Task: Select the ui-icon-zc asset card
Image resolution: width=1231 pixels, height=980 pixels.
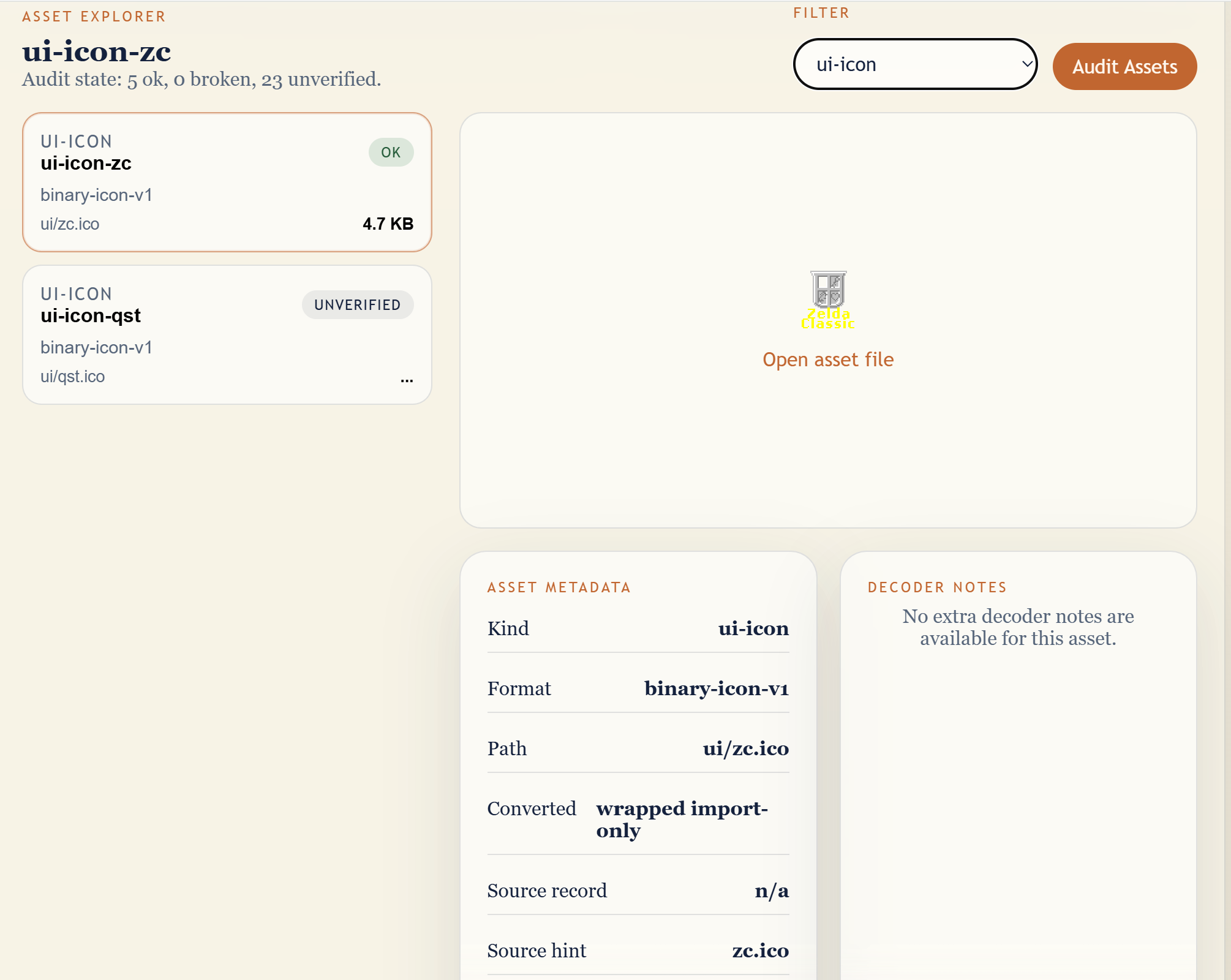Action: (x=227, y=182)
